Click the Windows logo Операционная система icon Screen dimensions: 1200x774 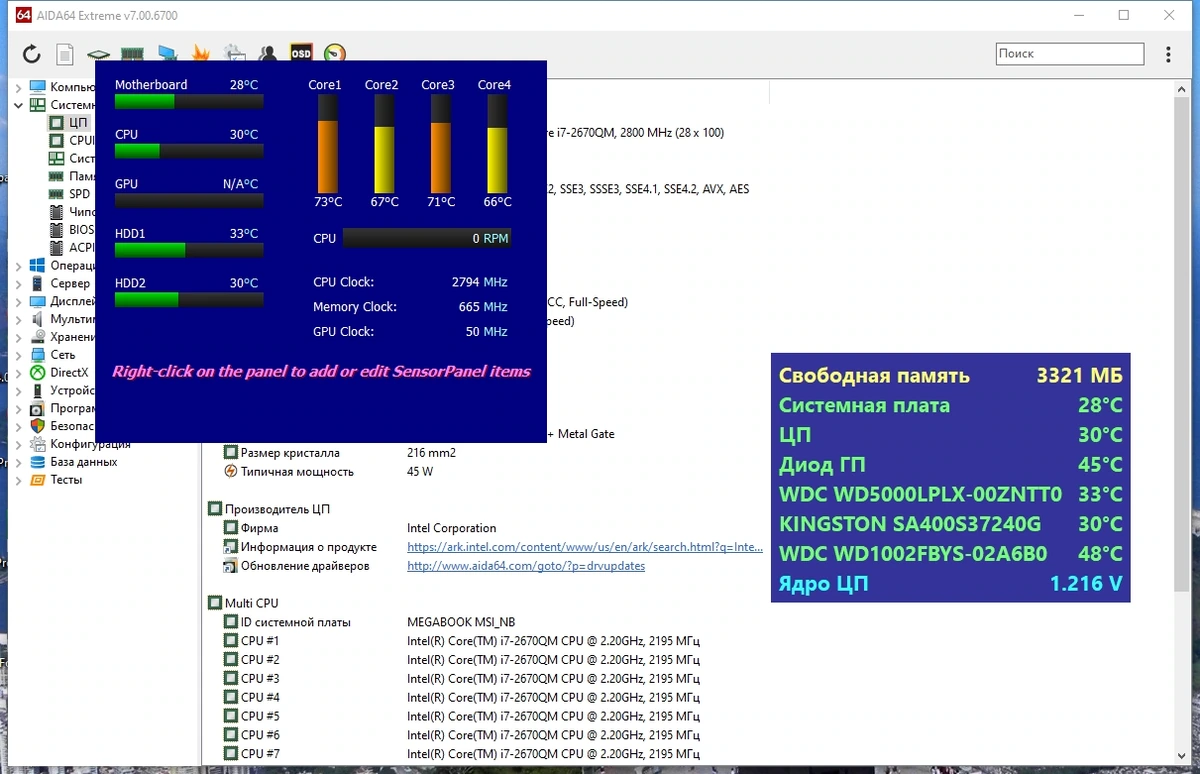tap(38, 266)
